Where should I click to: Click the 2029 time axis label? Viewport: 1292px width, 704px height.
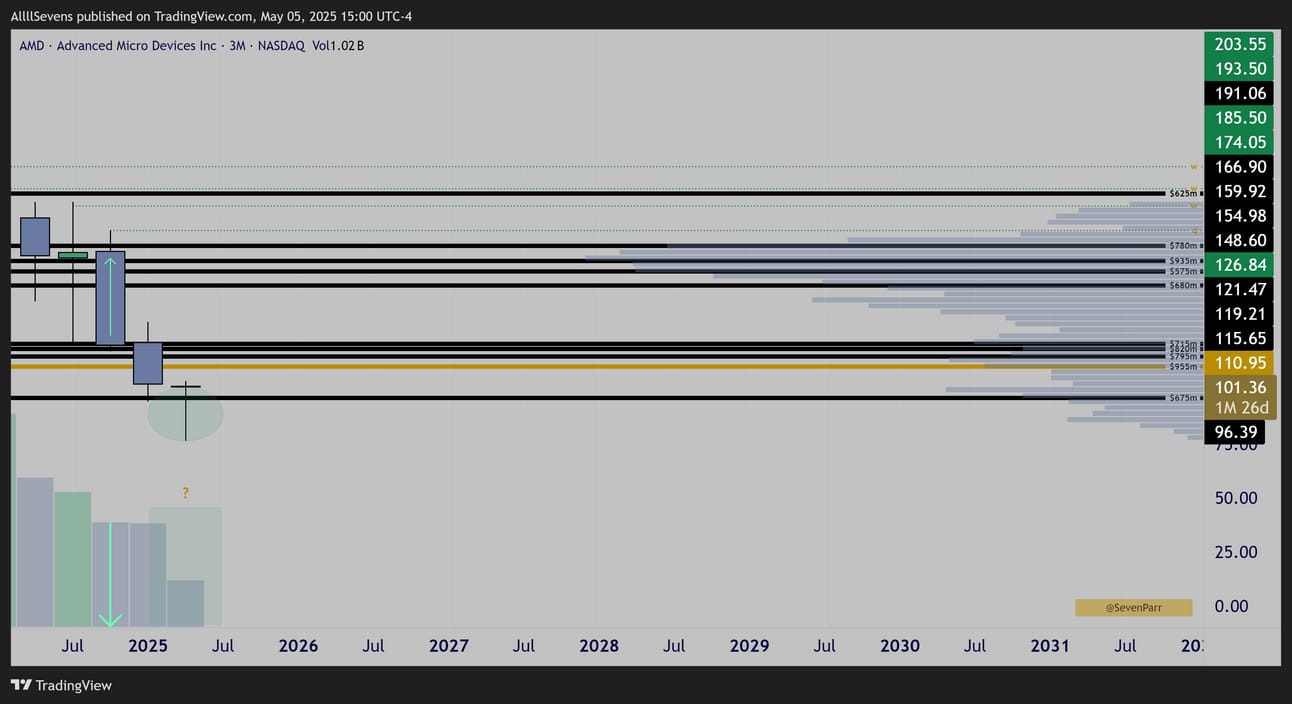(750, 646)
